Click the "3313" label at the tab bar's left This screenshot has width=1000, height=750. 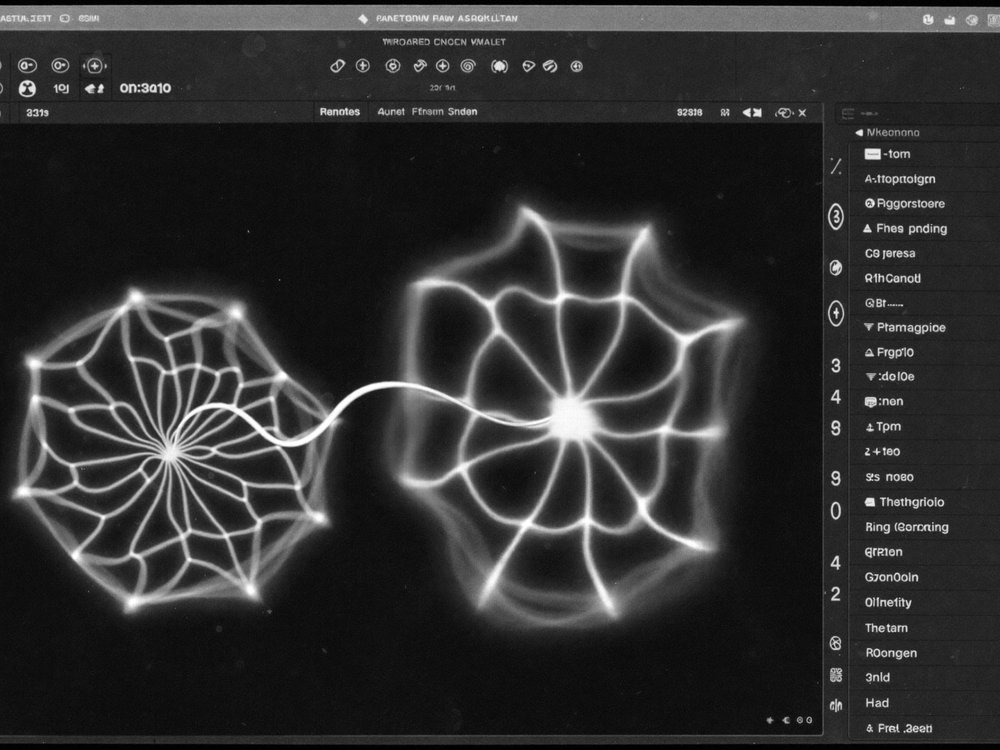[x=37, y=113]
